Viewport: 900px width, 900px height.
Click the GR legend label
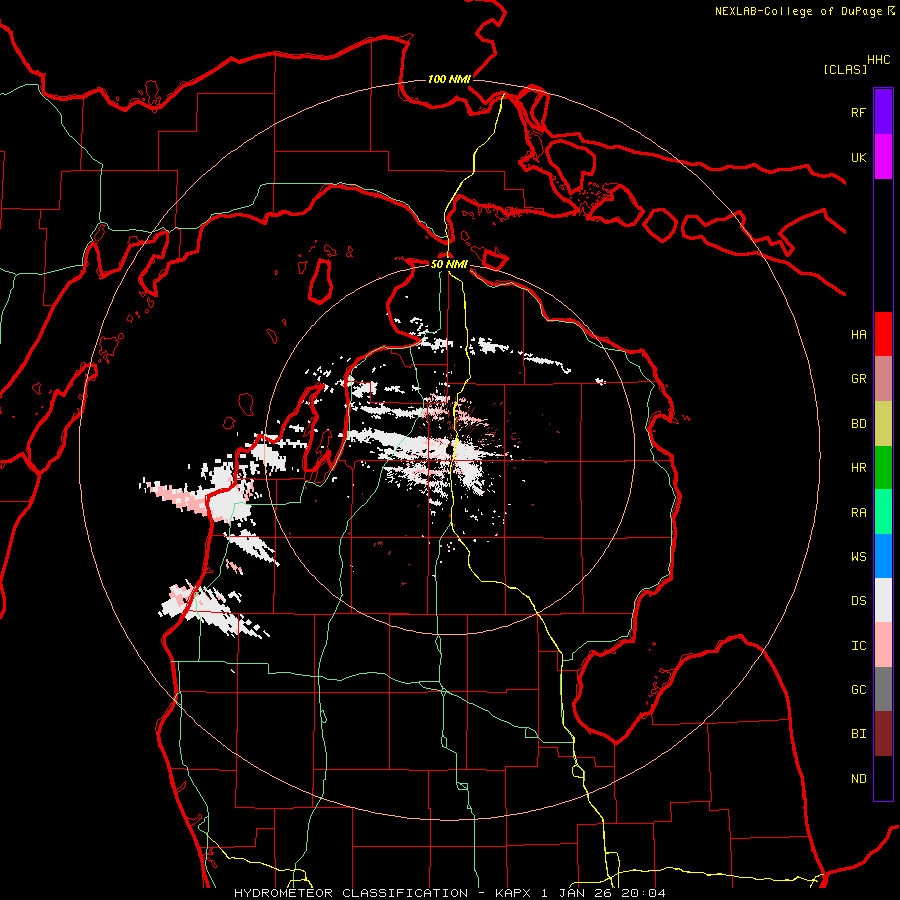point(858,379)
